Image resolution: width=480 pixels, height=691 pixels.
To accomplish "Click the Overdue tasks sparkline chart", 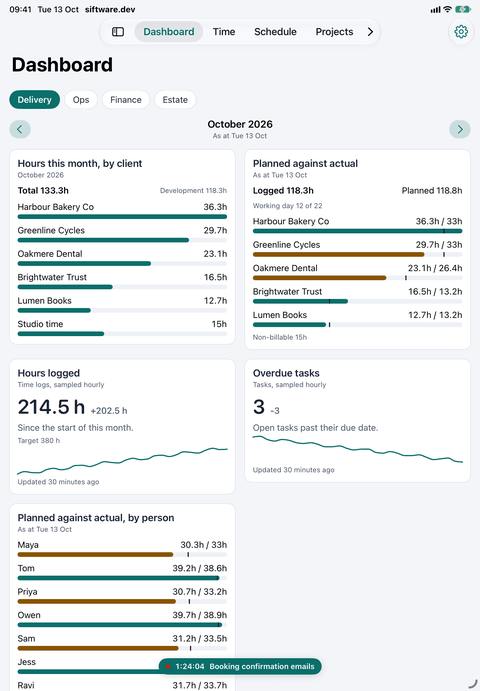I will click(x=357, y=449).
